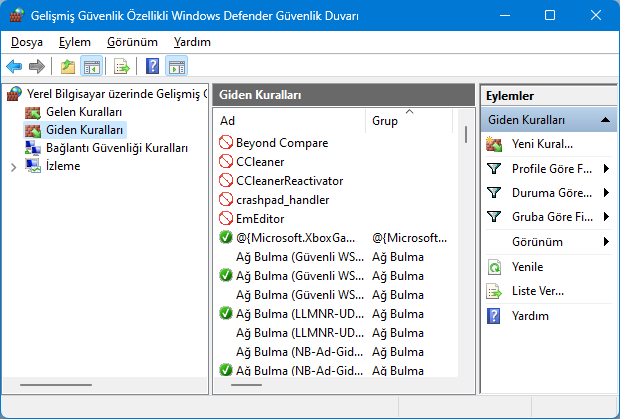Toggle Show/Hide Action Pane toolbar icon
620x419 pixels.
[176, 66]
